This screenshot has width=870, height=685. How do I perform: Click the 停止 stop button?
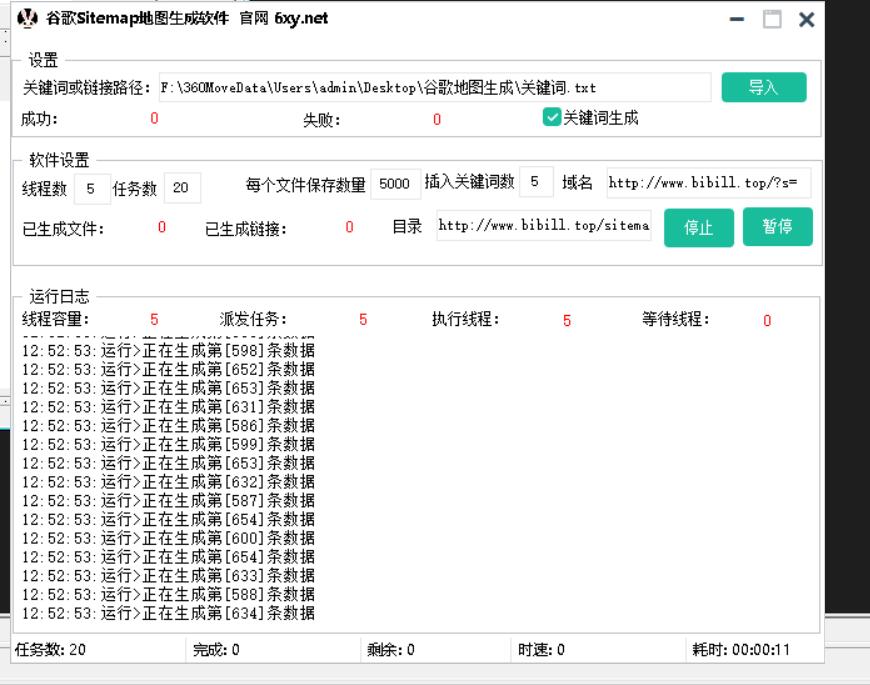[699, 227]
